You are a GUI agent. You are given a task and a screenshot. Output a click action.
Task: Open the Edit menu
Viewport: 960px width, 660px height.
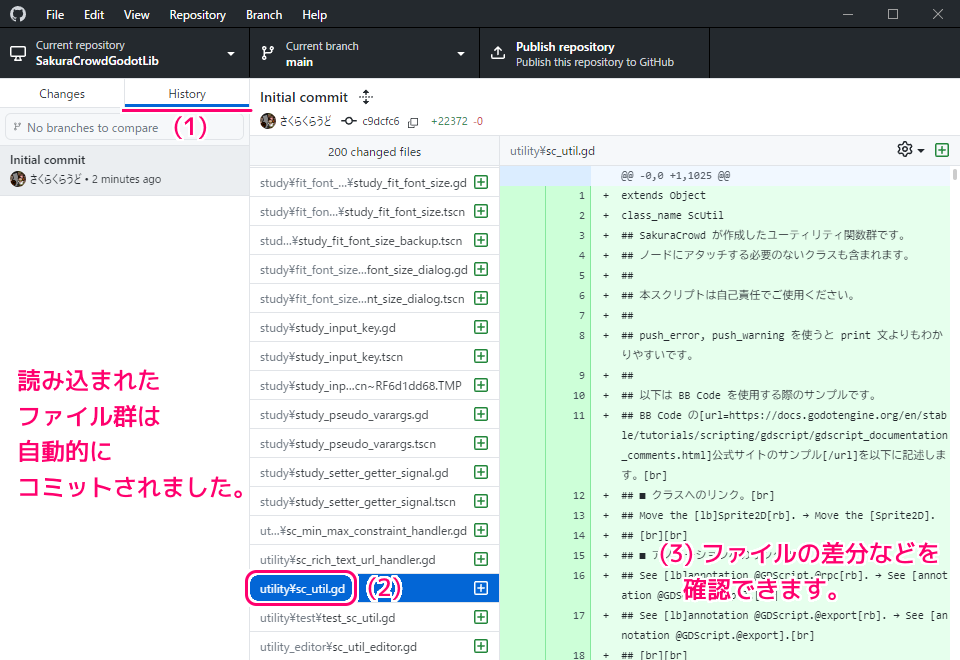click(x=94, y=15)
